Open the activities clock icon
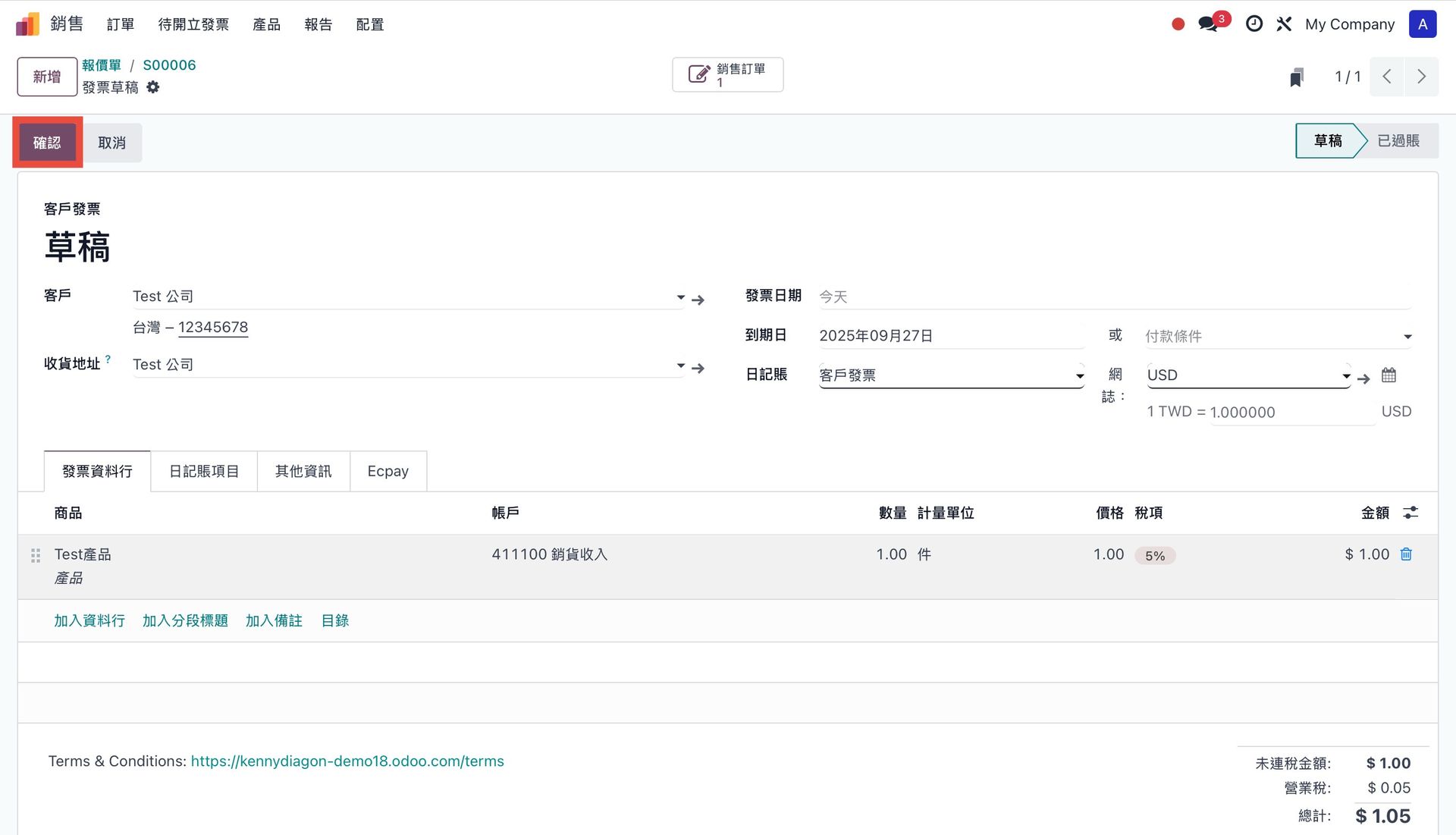1456x835 pixels. (1254, 24)
